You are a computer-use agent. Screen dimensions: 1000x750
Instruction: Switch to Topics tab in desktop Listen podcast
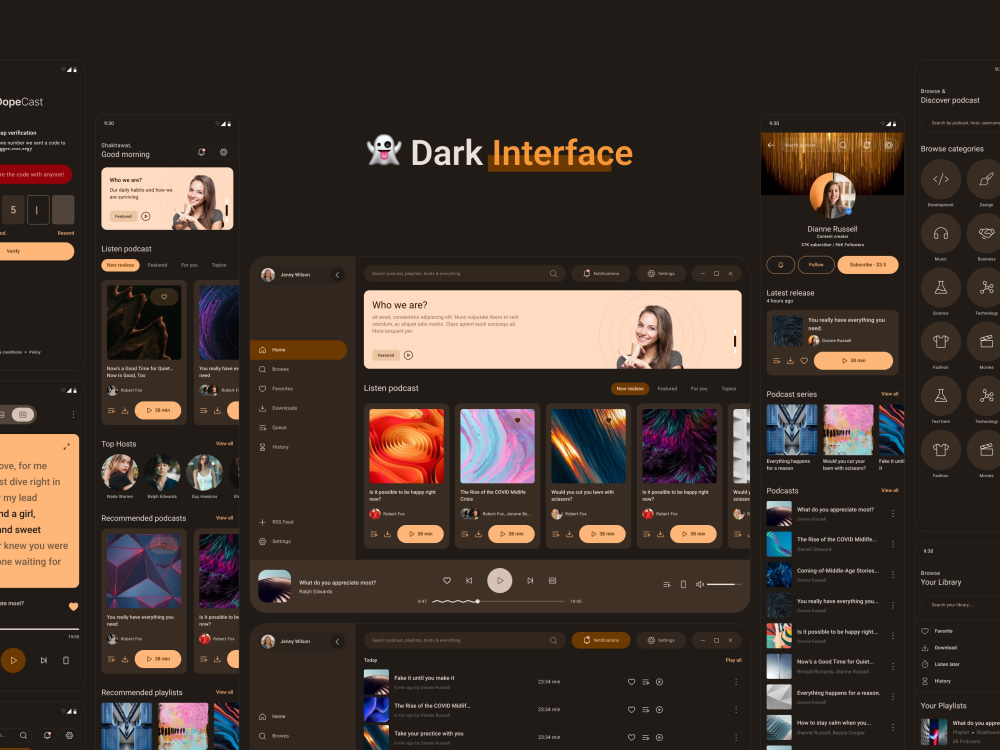point(728,388)
